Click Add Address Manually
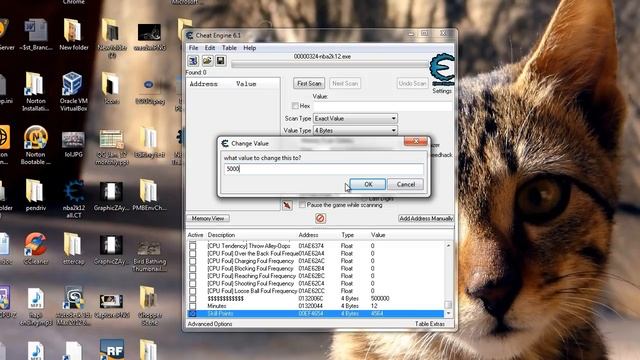 (x=426, y=218)
